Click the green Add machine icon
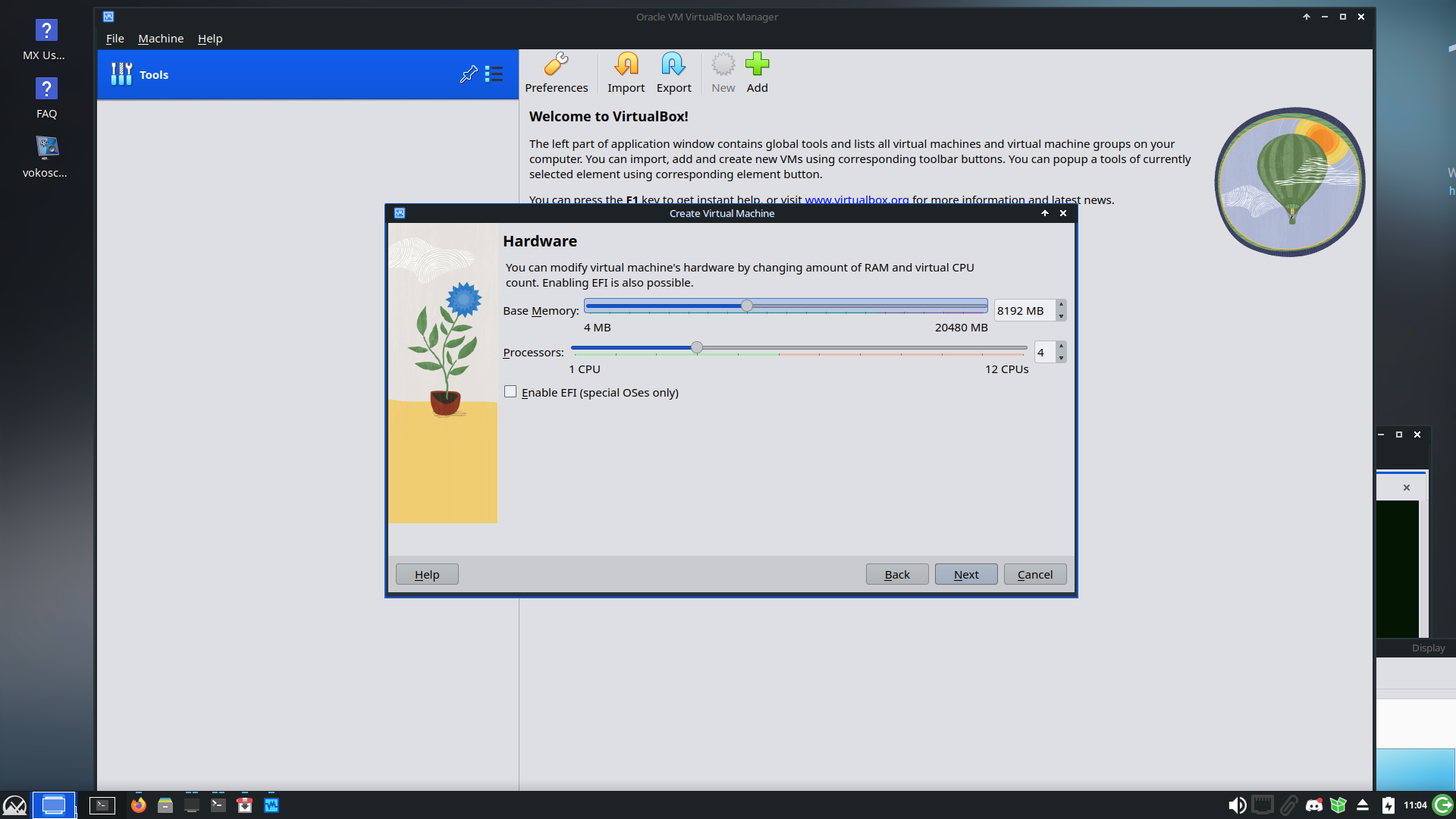Image resolution: width=1456 pixels, height=819 pixels. pyautogui.click(x=757, y=64)
